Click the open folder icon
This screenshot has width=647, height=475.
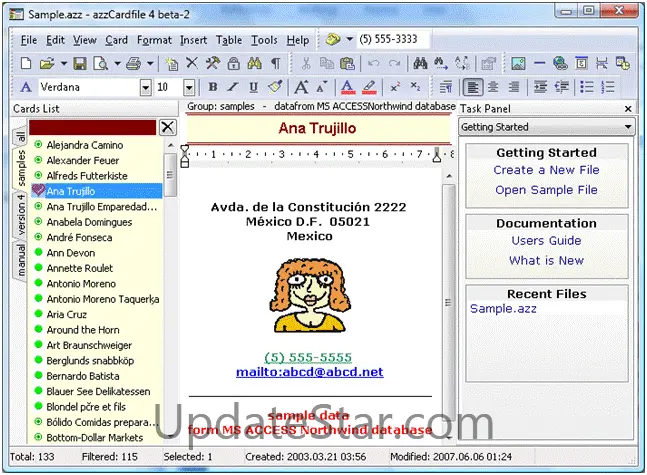click(x=47, y=63)
